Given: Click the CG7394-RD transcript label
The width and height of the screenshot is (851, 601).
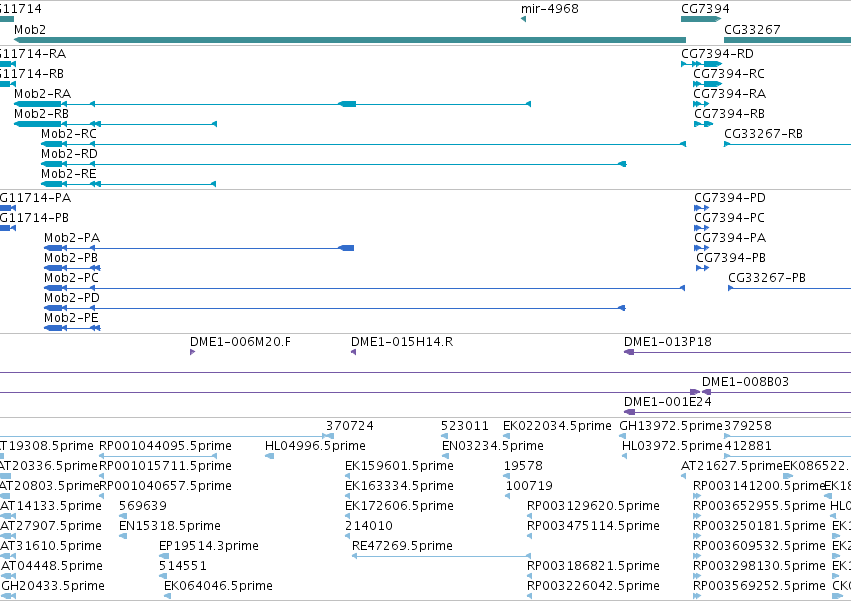Looking at the screenshot, I should pos(717,54).
